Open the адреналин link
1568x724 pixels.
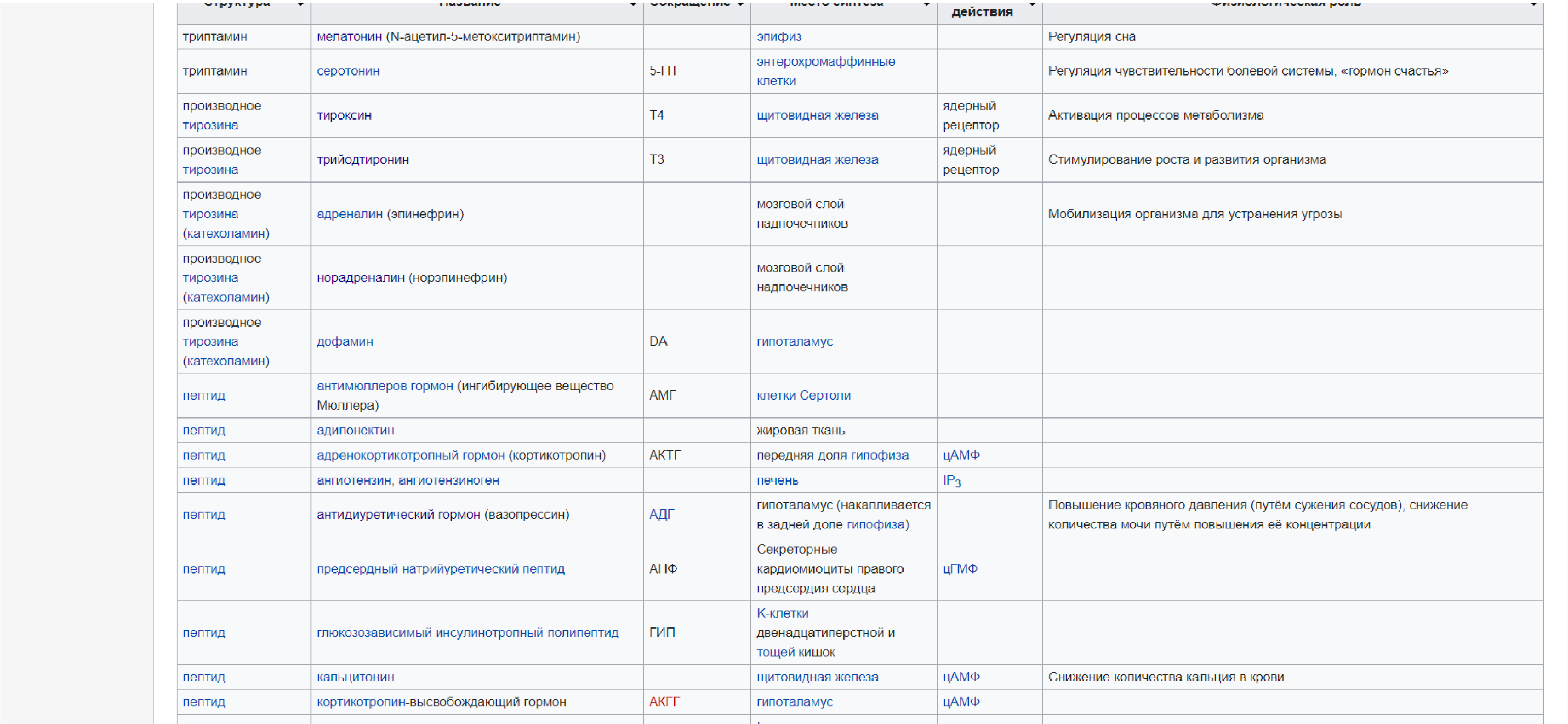349,214
